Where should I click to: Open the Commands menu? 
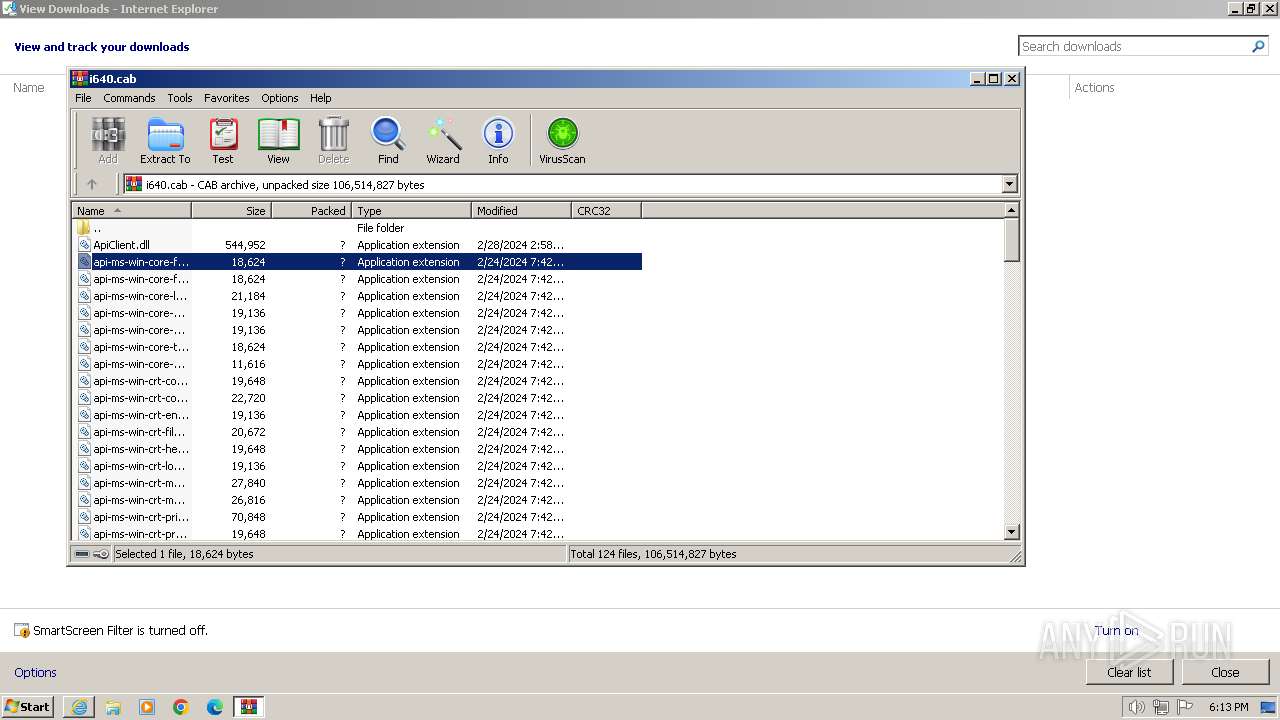(x=129, y=98)
